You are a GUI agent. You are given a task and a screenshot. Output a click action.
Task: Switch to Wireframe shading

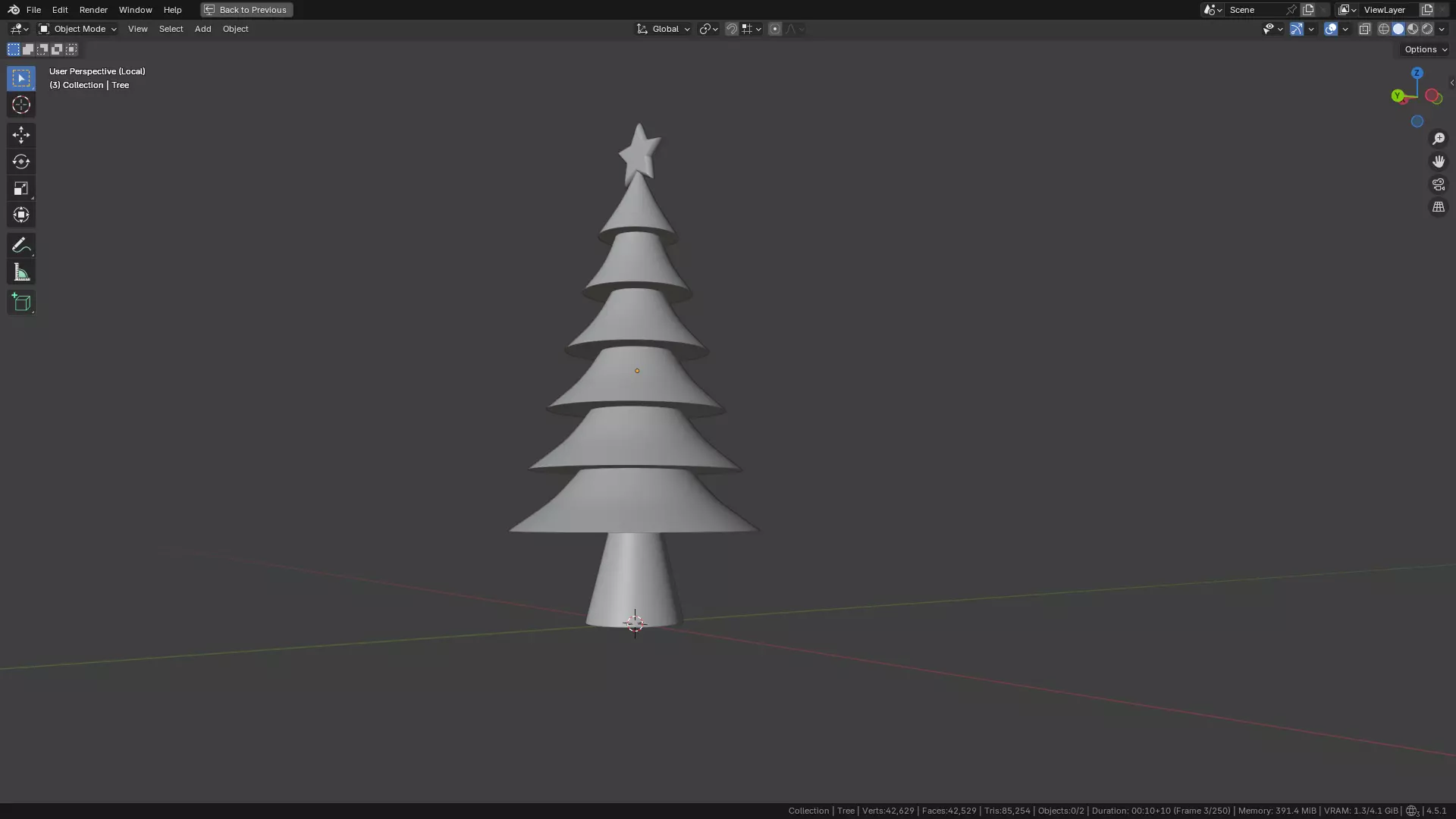point(1384,29)
